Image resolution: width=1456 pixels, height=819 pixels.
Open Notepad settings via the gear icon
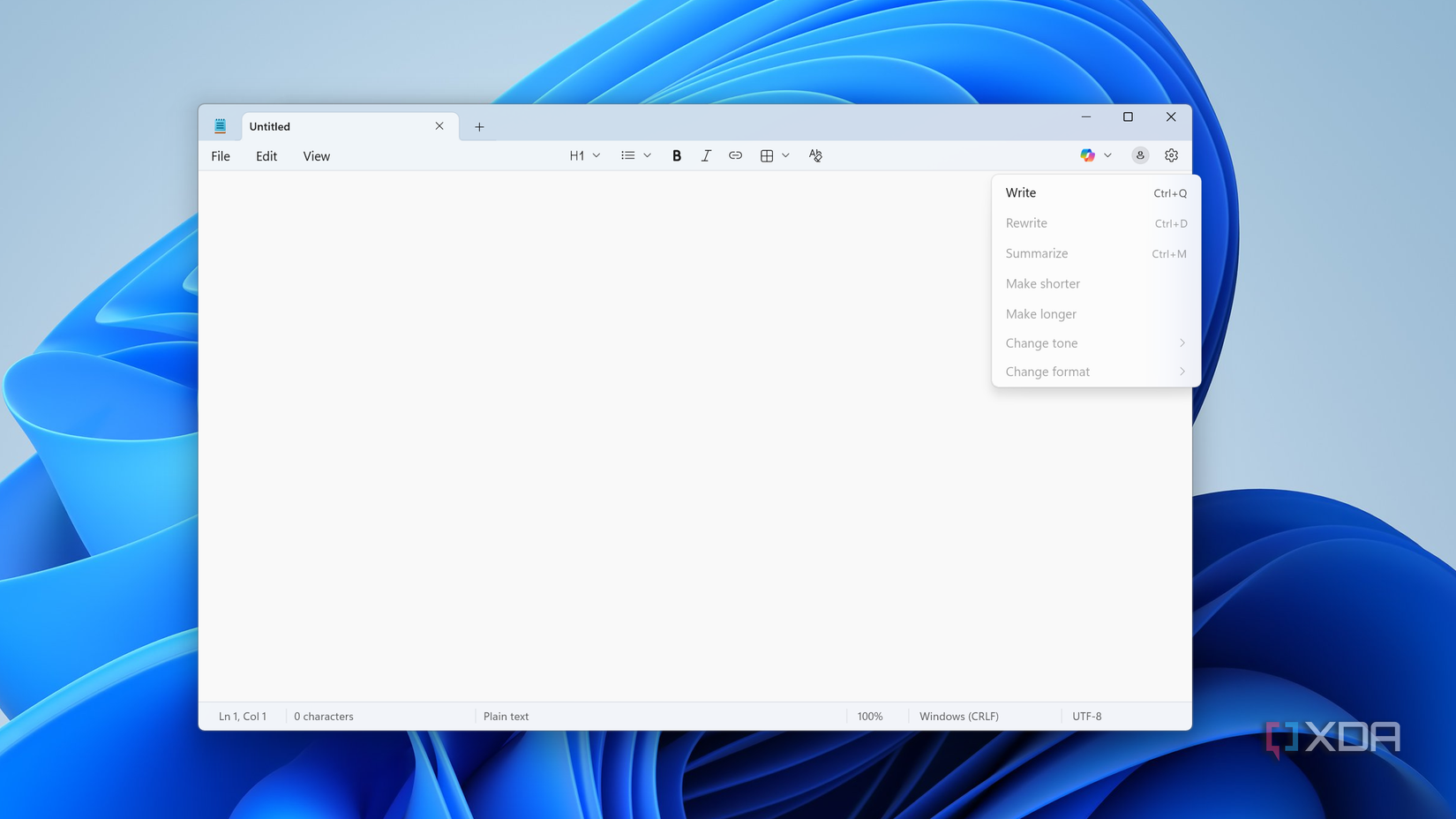tap(1171, 154)
